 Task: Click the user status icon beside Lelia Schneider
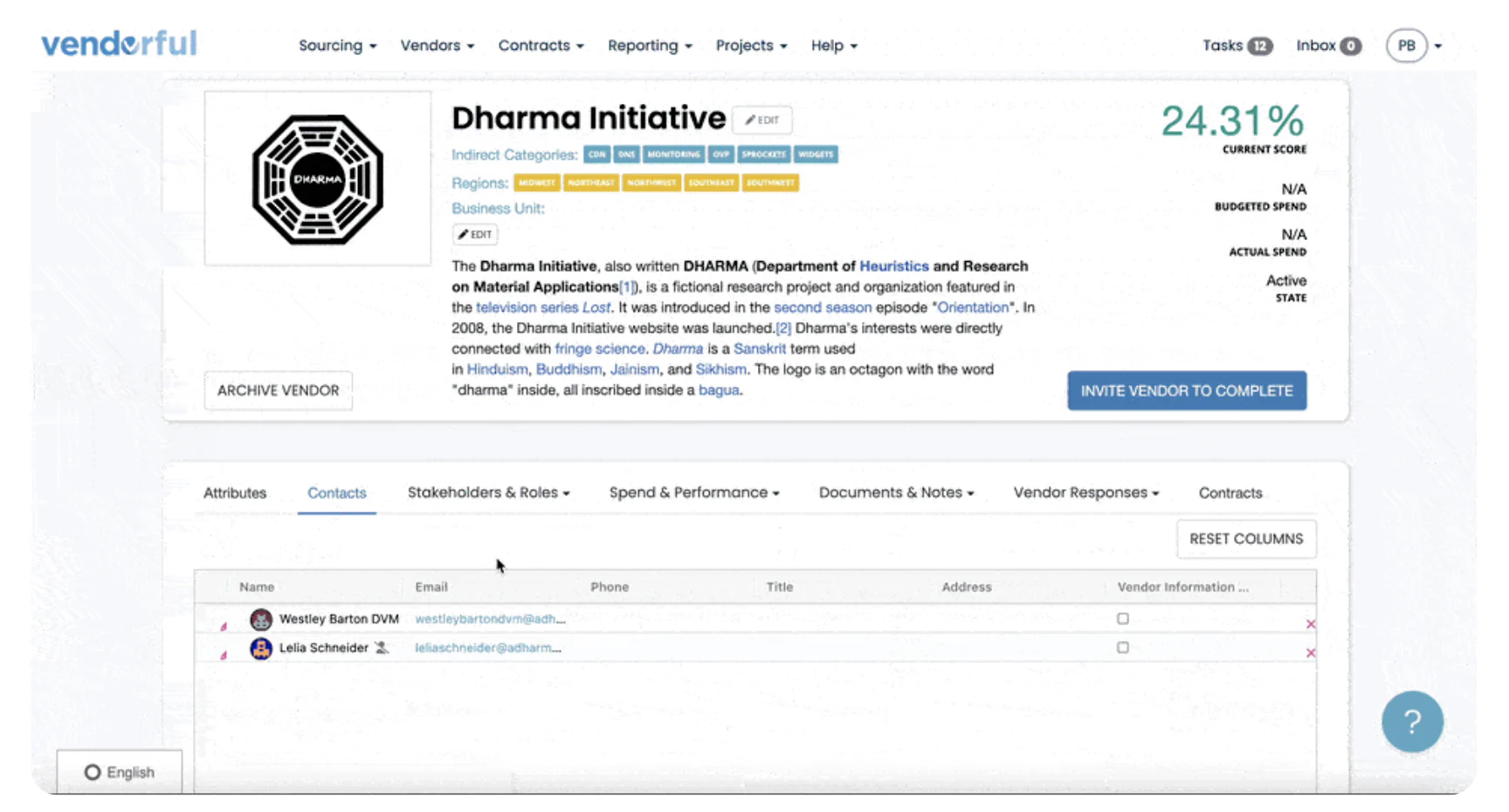point(381,647)
